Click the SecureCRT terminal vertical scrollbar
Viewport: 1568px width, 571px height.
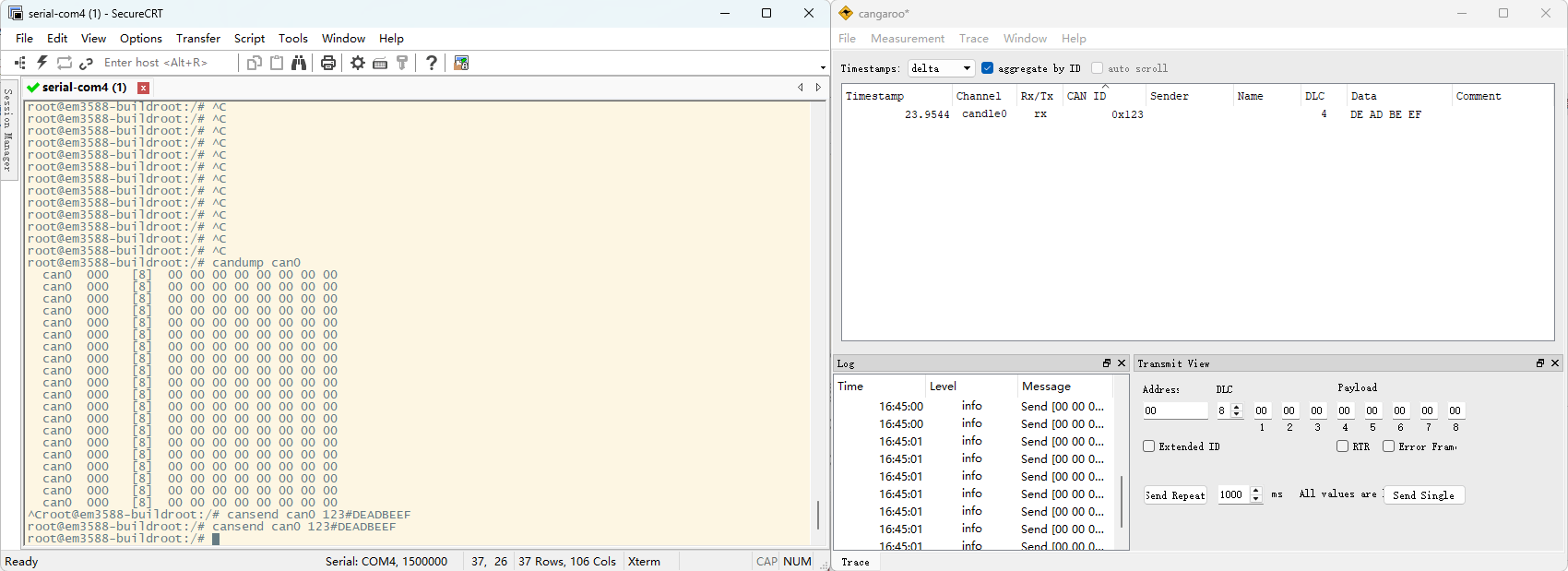pos(818,515)
